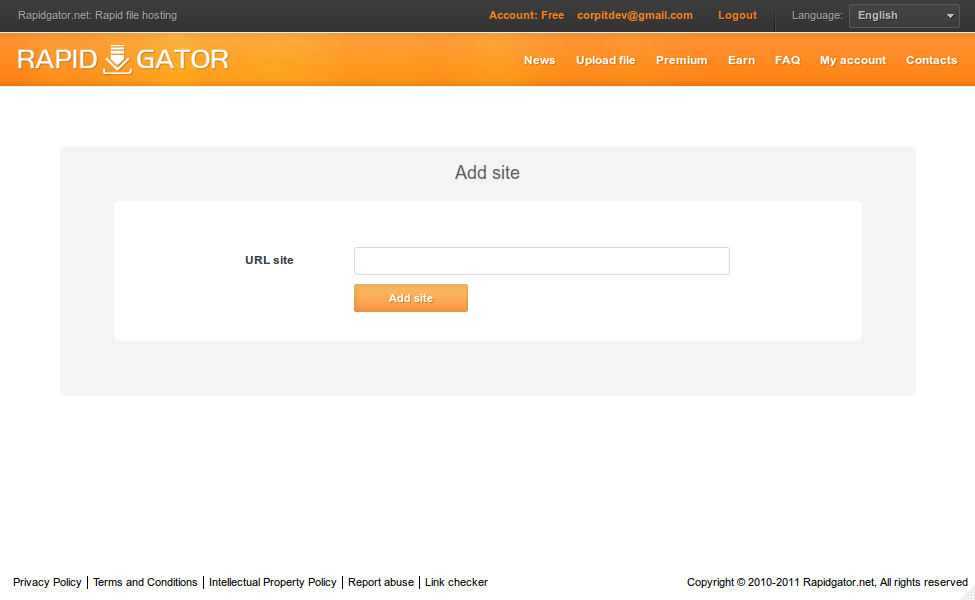Screen dimensions: 975x600
Task: Open Terms and Conditions link
Action: [145, 583]
